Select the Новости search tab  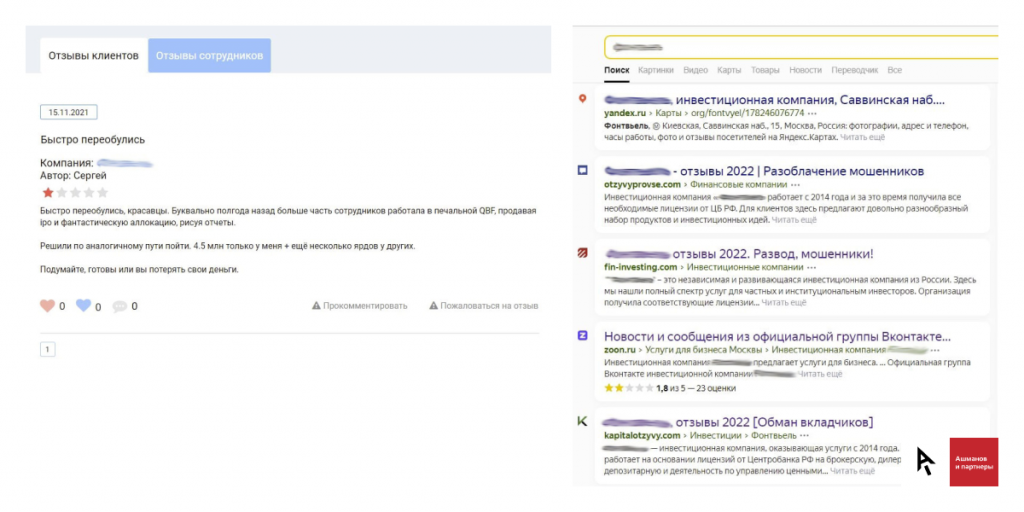[x=805, y=70]
